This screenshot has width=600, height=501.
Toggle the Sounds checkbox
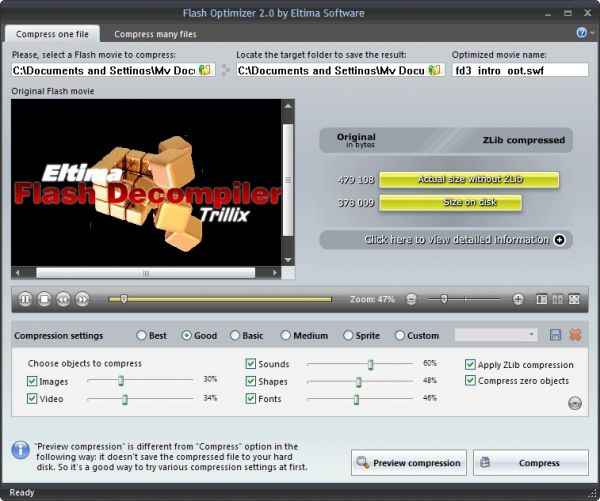click(x=251, y=363)
